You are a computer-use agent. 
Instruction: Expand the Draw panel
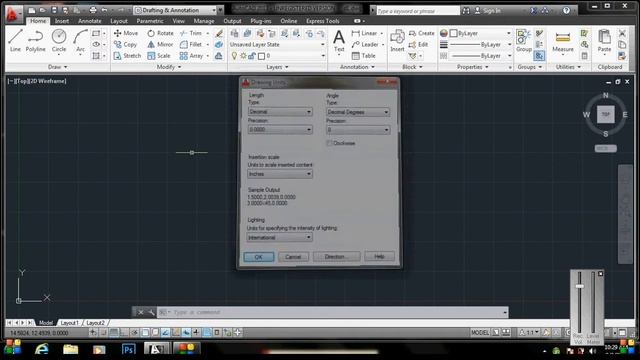click(x=58, y=67)
